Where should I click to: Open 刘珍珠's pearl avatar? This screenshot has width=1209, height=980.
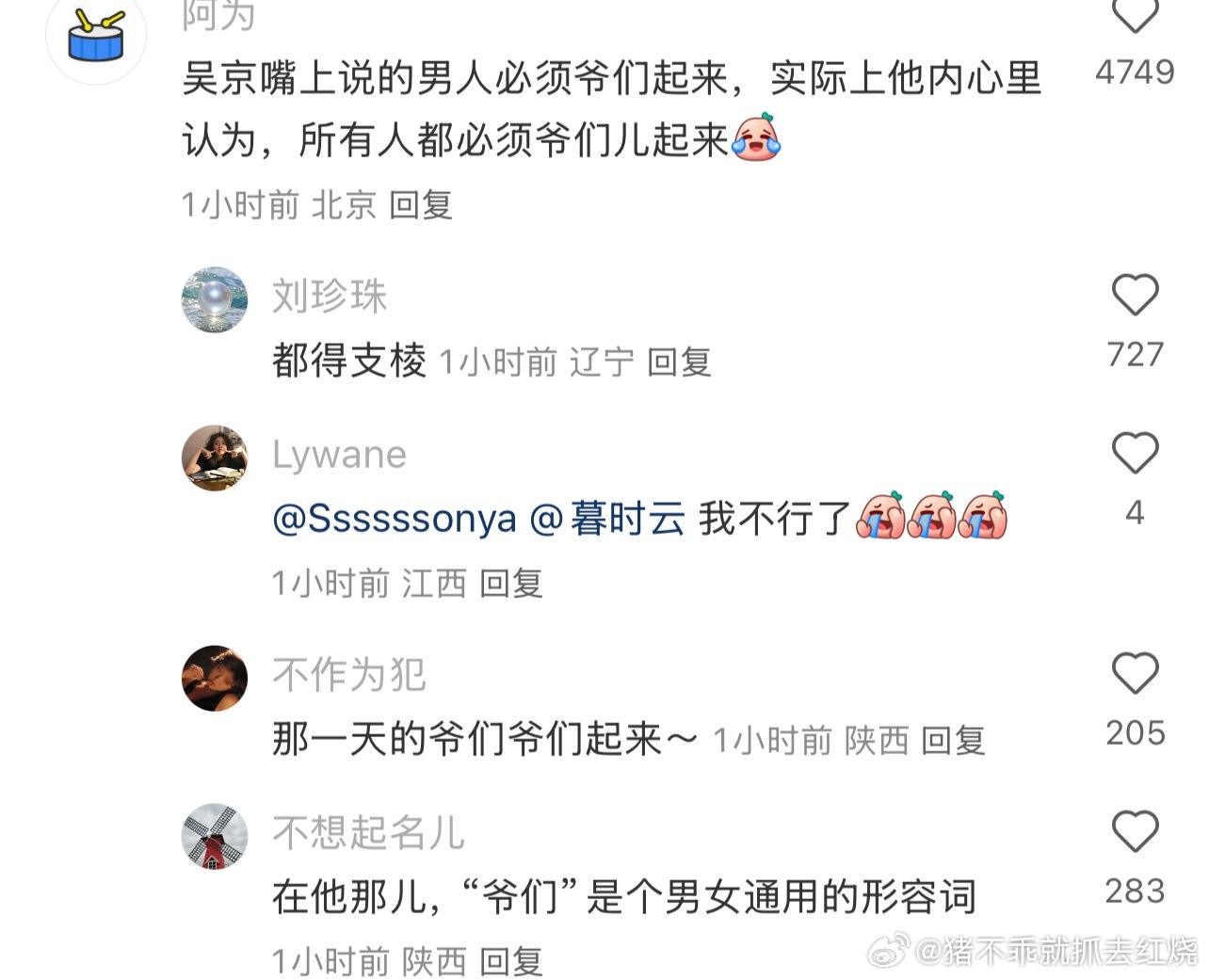(x=215, y=299)
